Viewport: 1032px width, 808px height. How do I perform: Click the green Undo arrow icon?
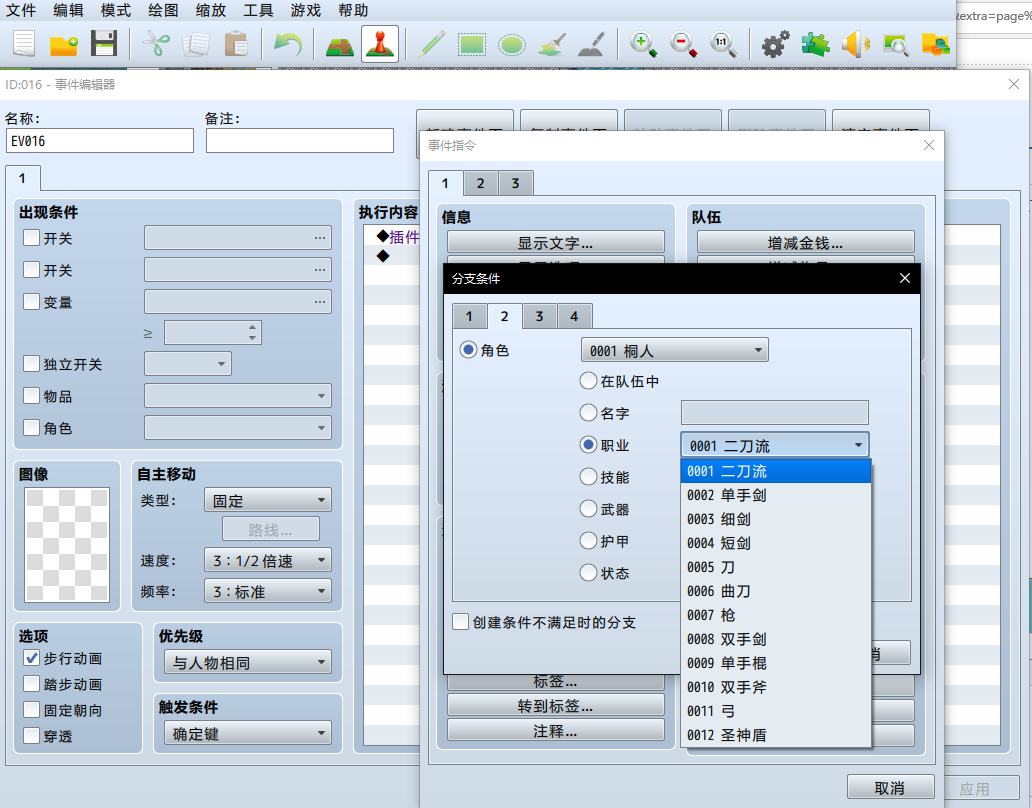click(x=288, y=44)
